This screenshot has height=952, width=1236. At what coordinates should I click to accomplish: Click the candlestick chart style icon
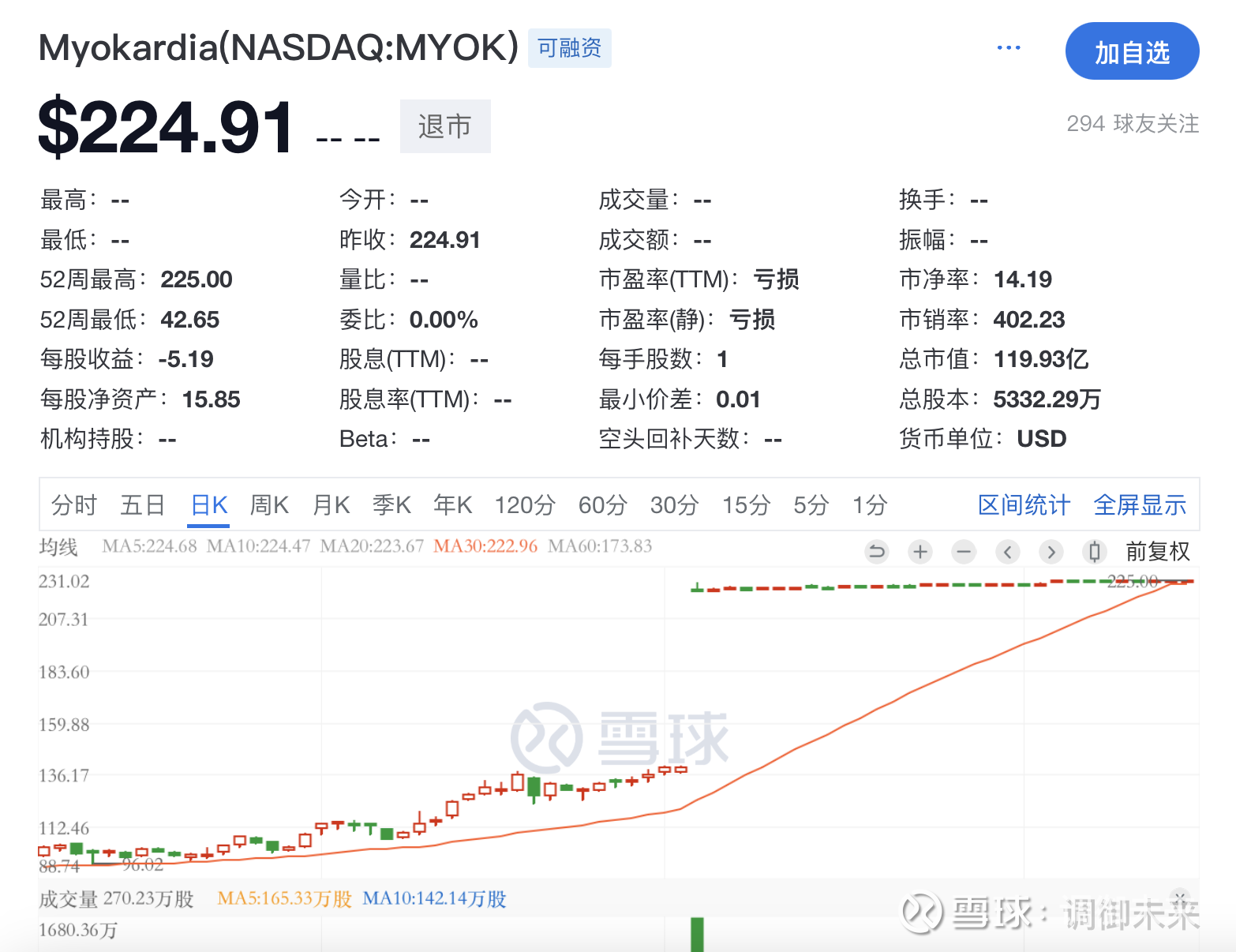pyautogui.click(x=1095, y=551)
